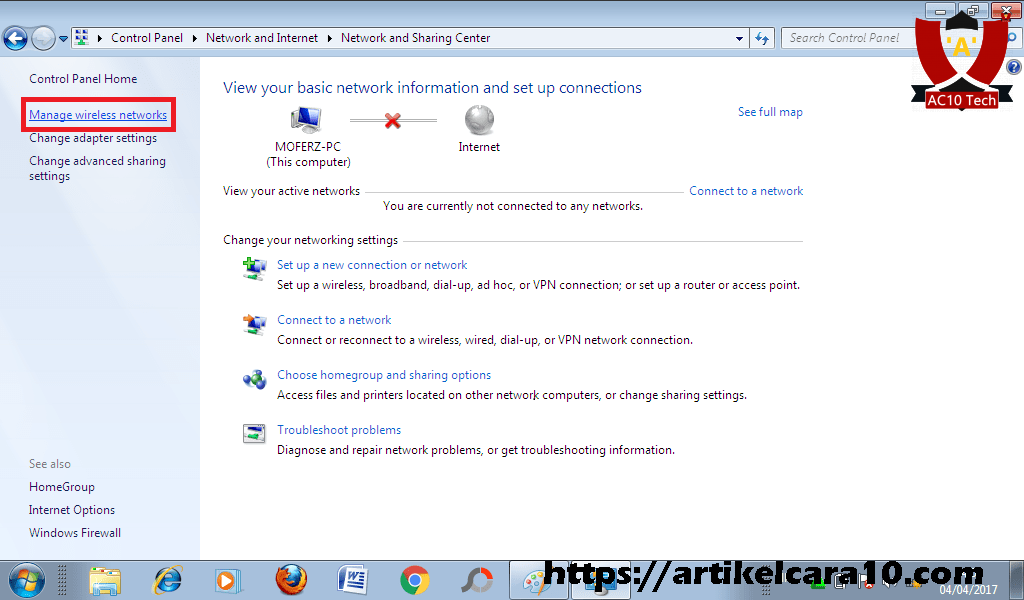Click the Troubleshoot problems link
1024x600 pixels.
(339, 430)
